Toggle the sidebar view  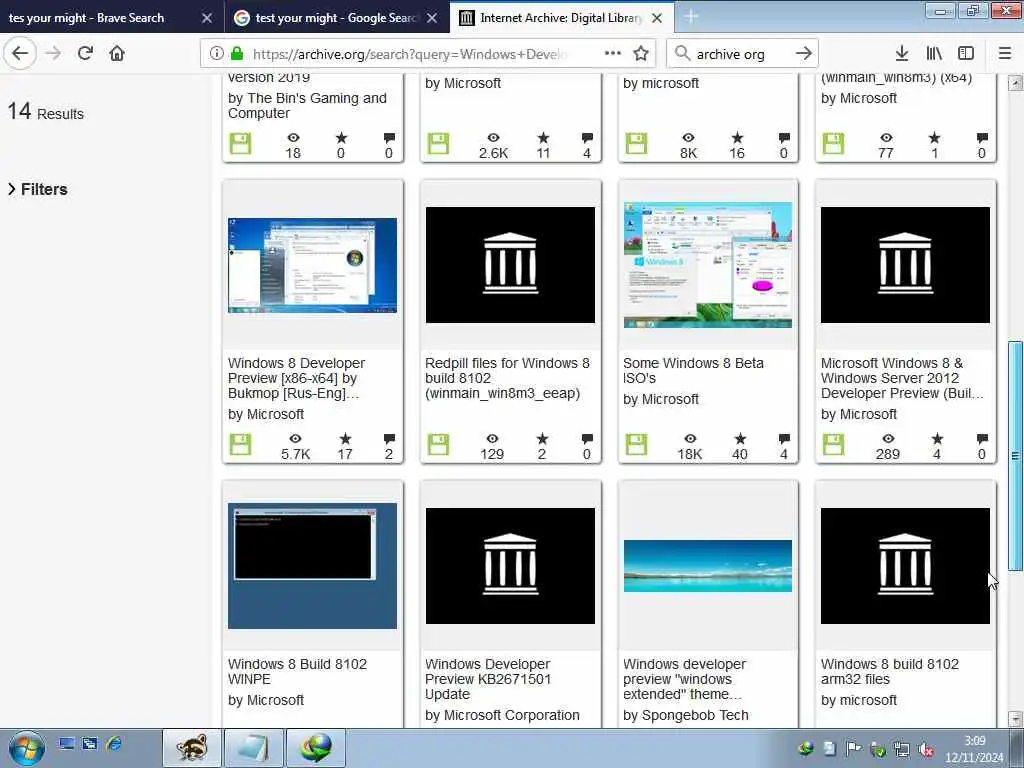pyautogui.click(x=966, y=54)
